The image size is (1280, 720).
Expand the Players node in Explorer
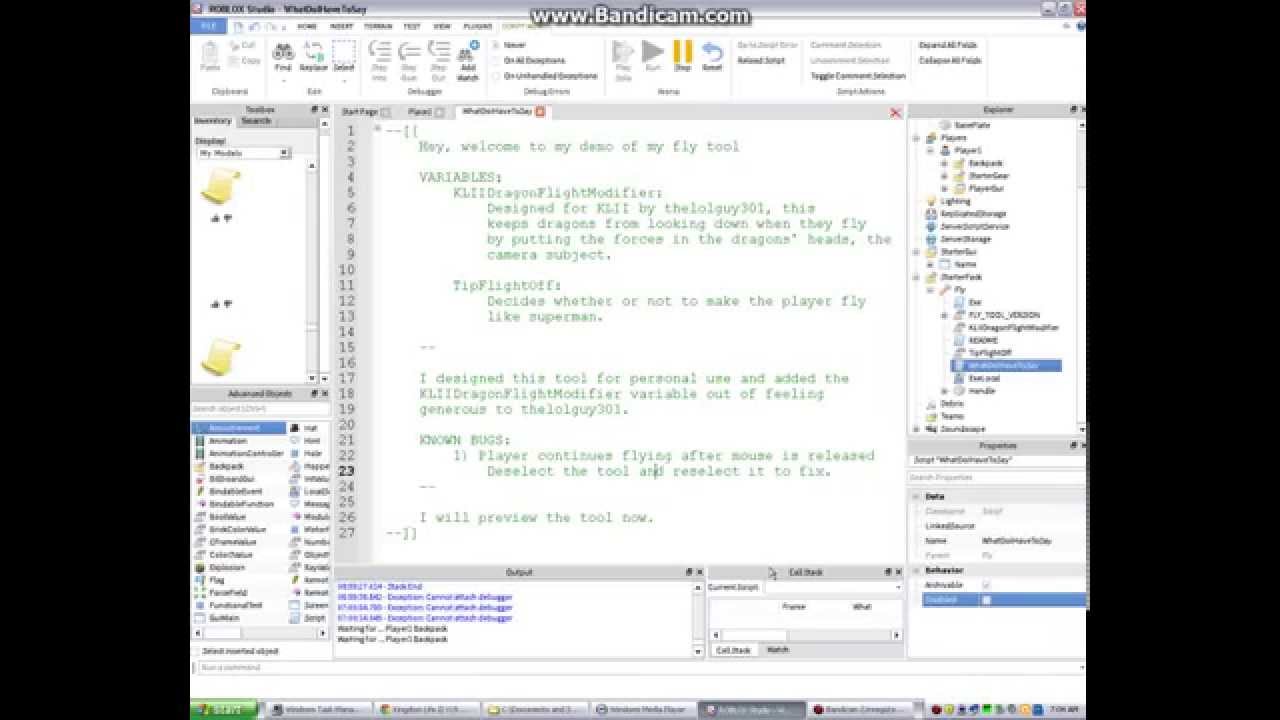[917, 138]
